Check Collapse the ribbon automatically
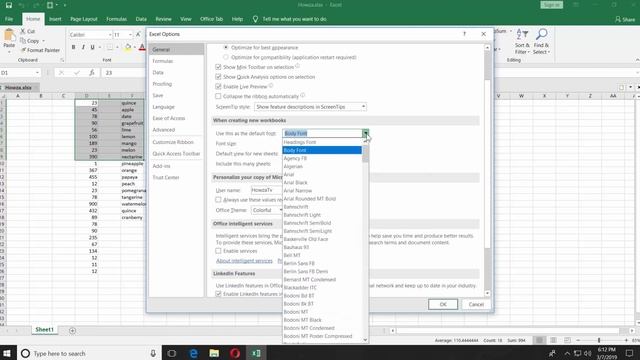640x360 pixels. pyautogui.click(x=218, y=96)
